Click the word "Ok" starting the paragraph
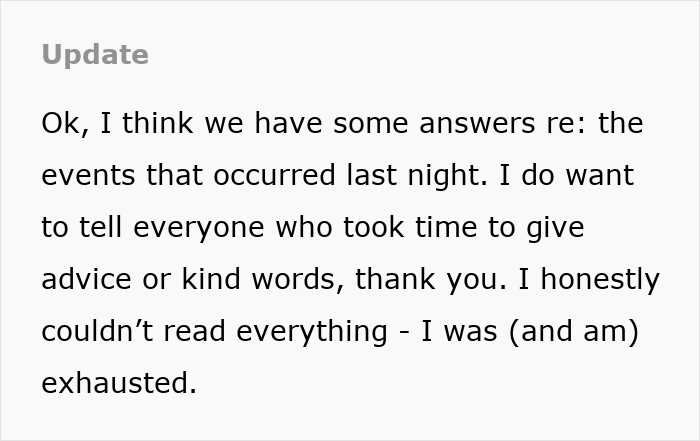 pyautogui.click(x=57, y=124)
